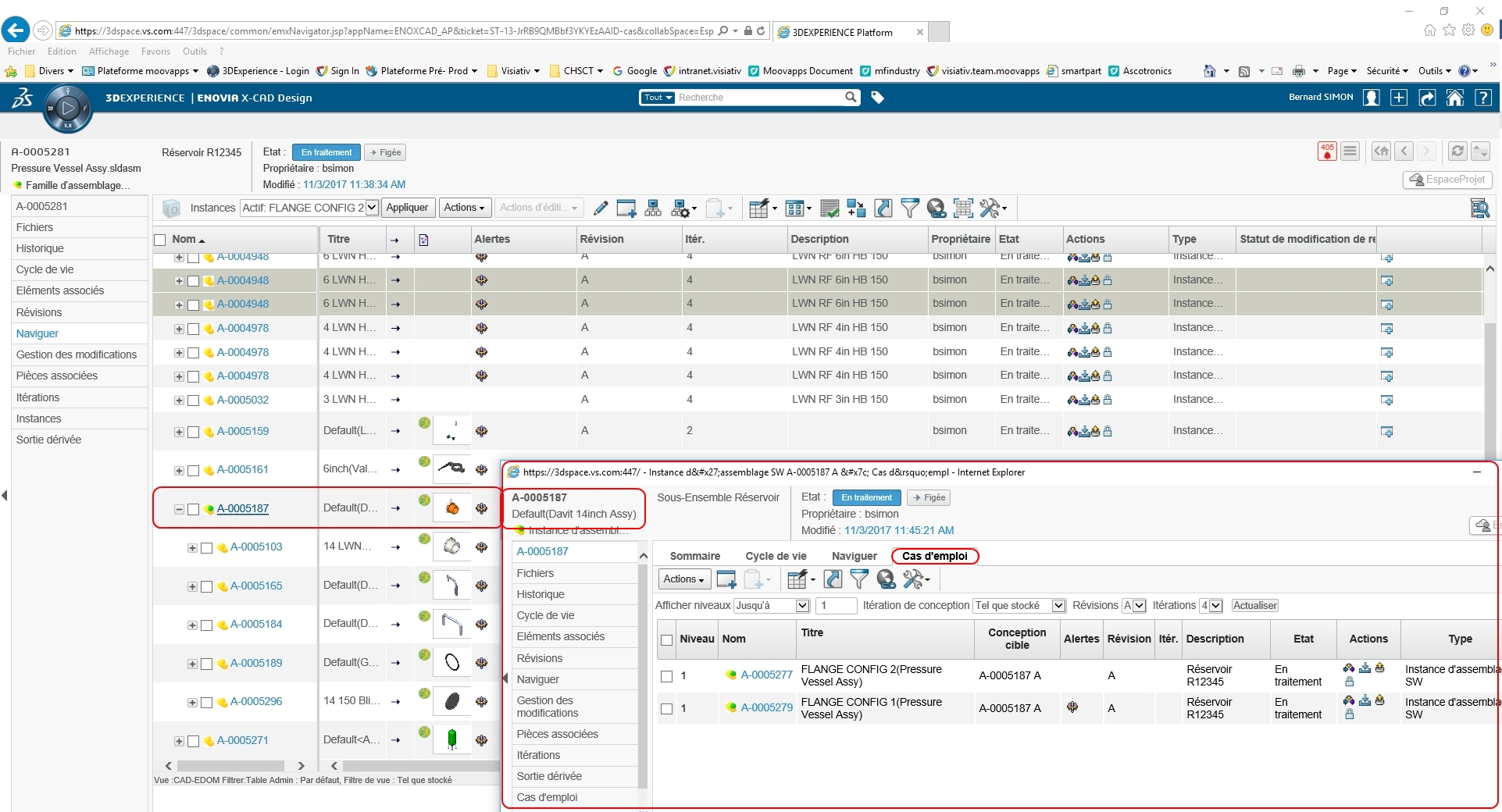Check the box for A-0005103 row
The width and height of the screenshot is (1502, 812).
[207, 548]
